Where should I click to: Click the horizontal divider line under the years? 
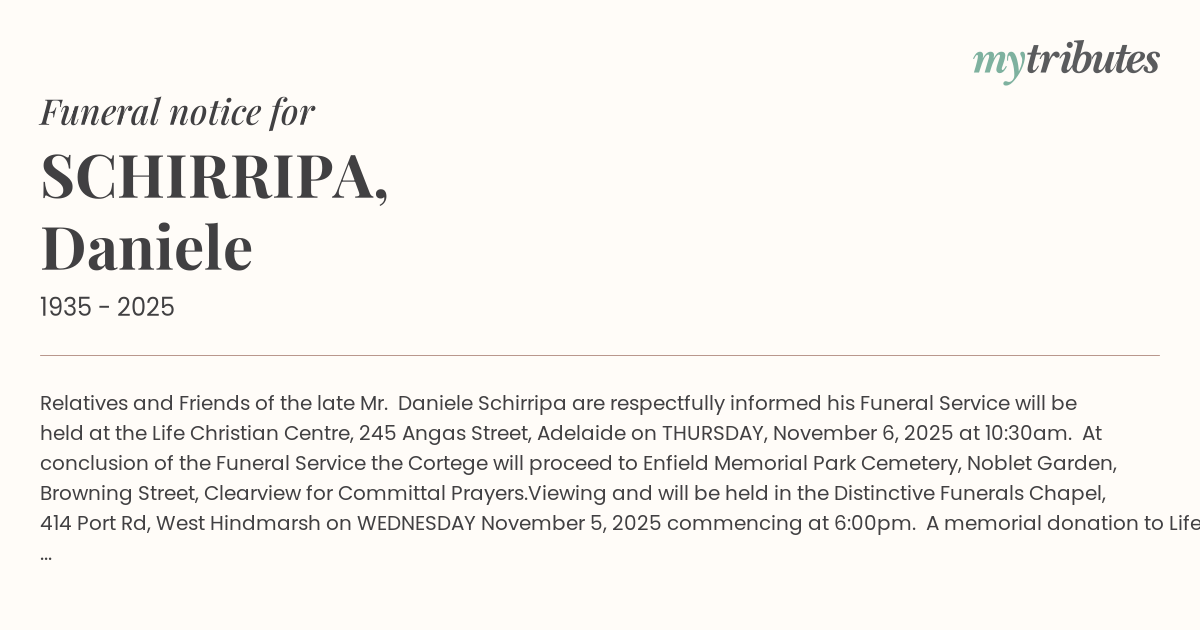[600, 355]
